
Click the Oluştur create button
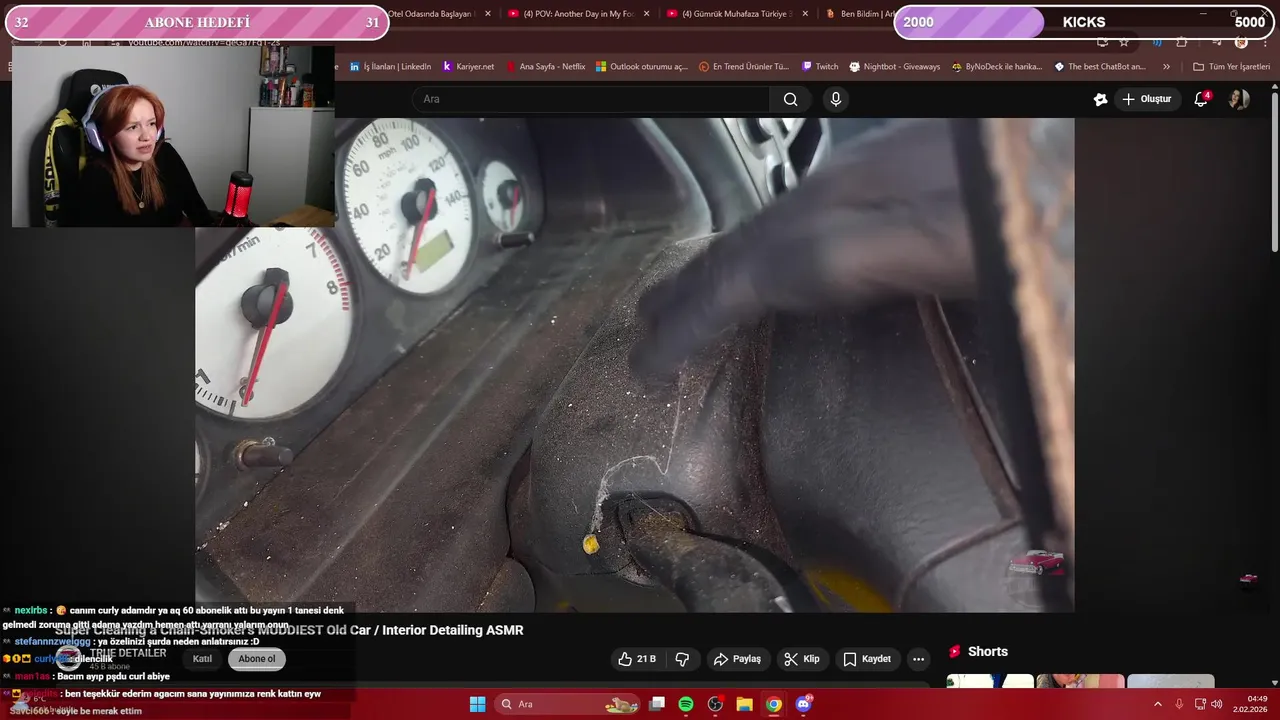click(x=1147, y=99)
